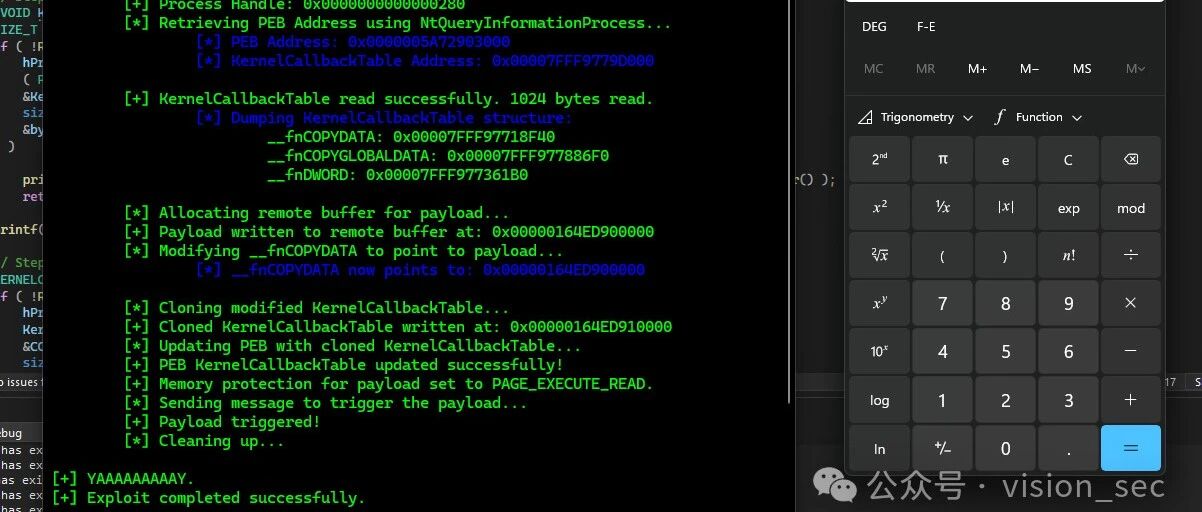Screen dimensions: 1202x512
Task: Click "Cleaning up..." console output line
Action: point(204,441)
